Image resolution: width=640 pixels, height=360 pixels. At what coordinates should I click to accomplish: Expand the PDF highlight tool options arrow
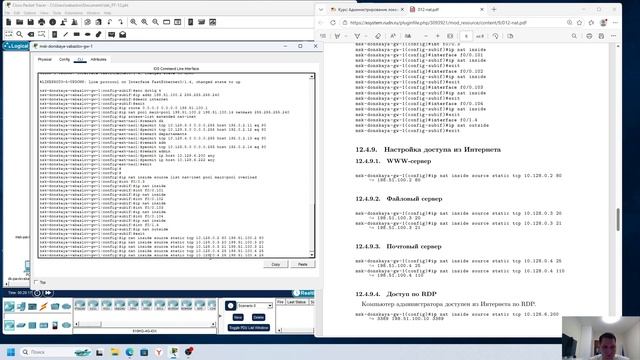pos(346,36)
